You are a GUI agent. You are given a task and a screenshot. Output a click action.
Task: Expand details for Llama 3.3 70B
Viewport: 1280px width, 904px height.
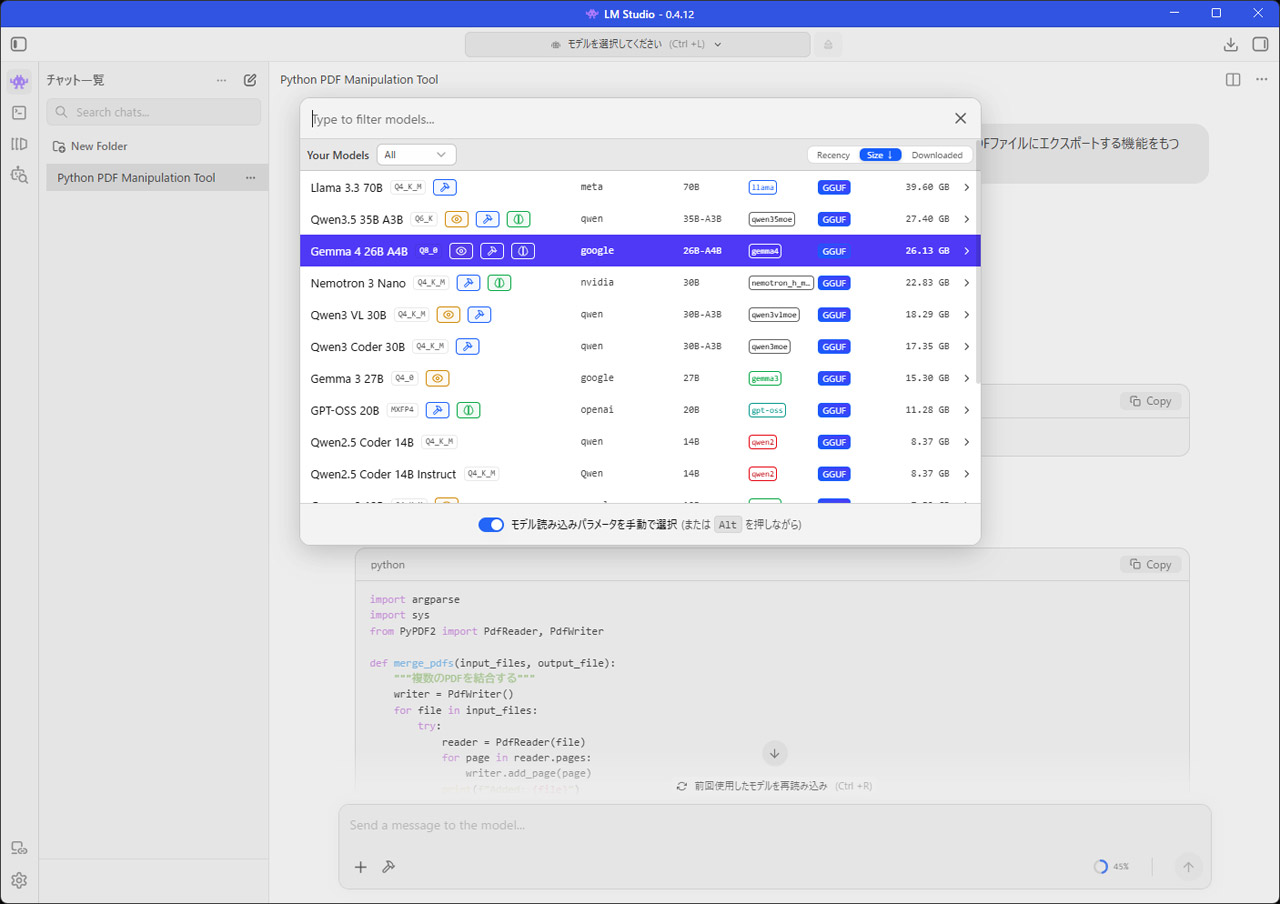coord(966,187)
